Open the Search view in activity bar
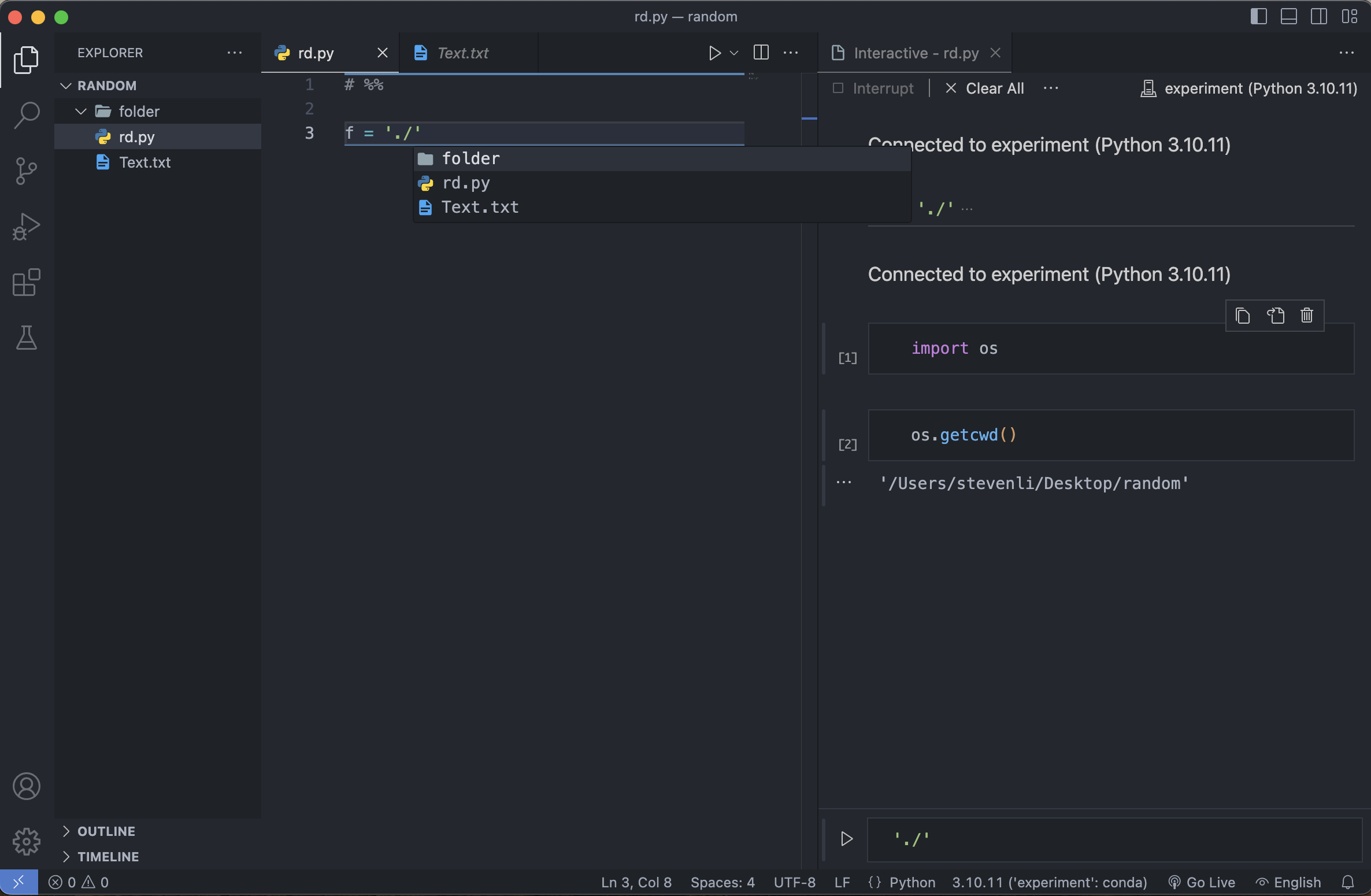Screen dimensions: 1371x896 (27, 115)
